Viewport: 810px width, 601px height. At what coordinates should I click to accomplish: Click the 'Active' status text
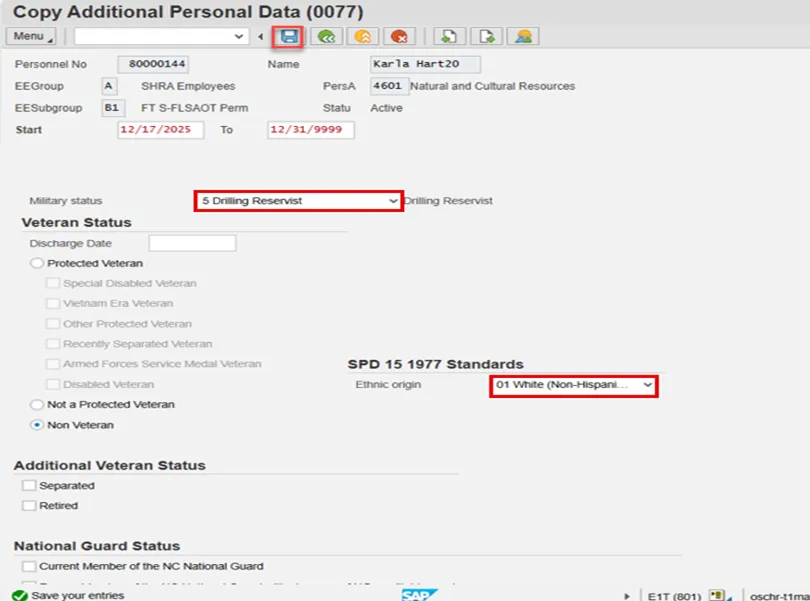tap(386, 108)
